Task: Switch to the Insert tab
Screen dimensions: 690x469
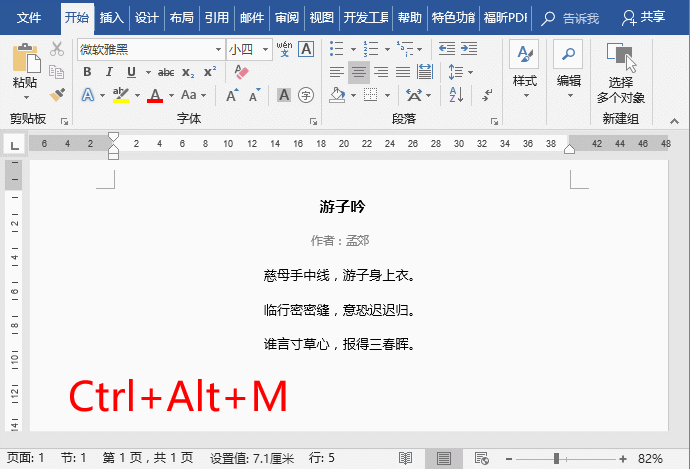Action: (x=111, y=18)
